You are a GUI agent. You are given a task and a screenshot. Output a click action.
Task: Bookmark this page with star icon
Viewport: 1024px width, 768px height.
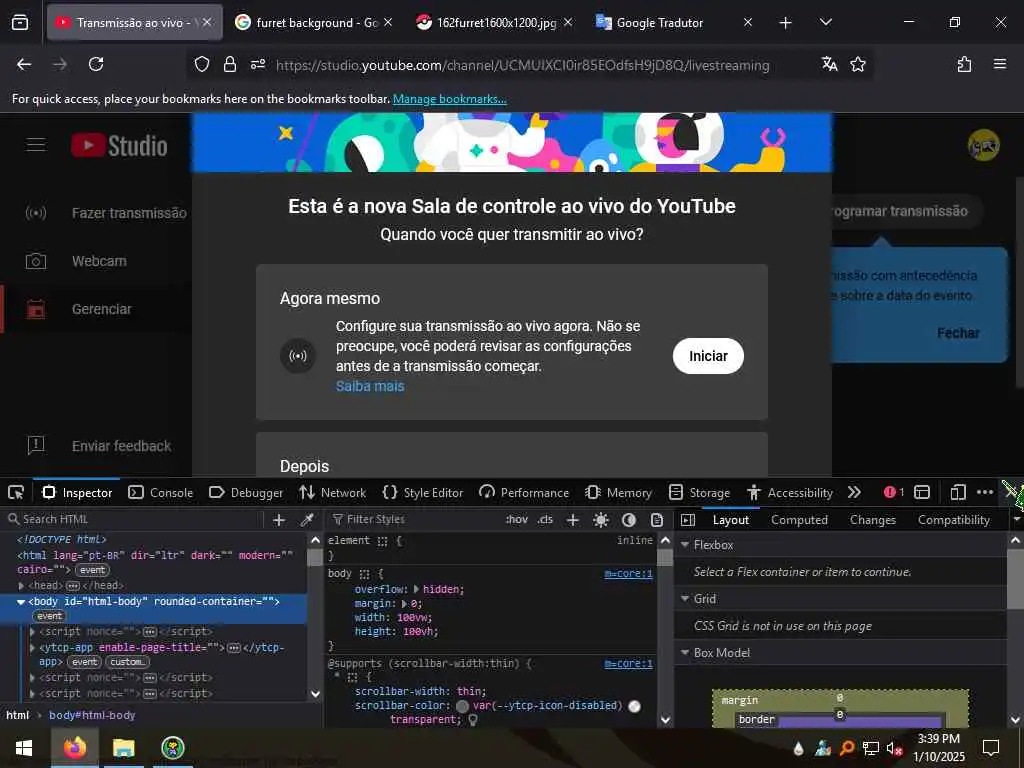[x=858, y=64]
